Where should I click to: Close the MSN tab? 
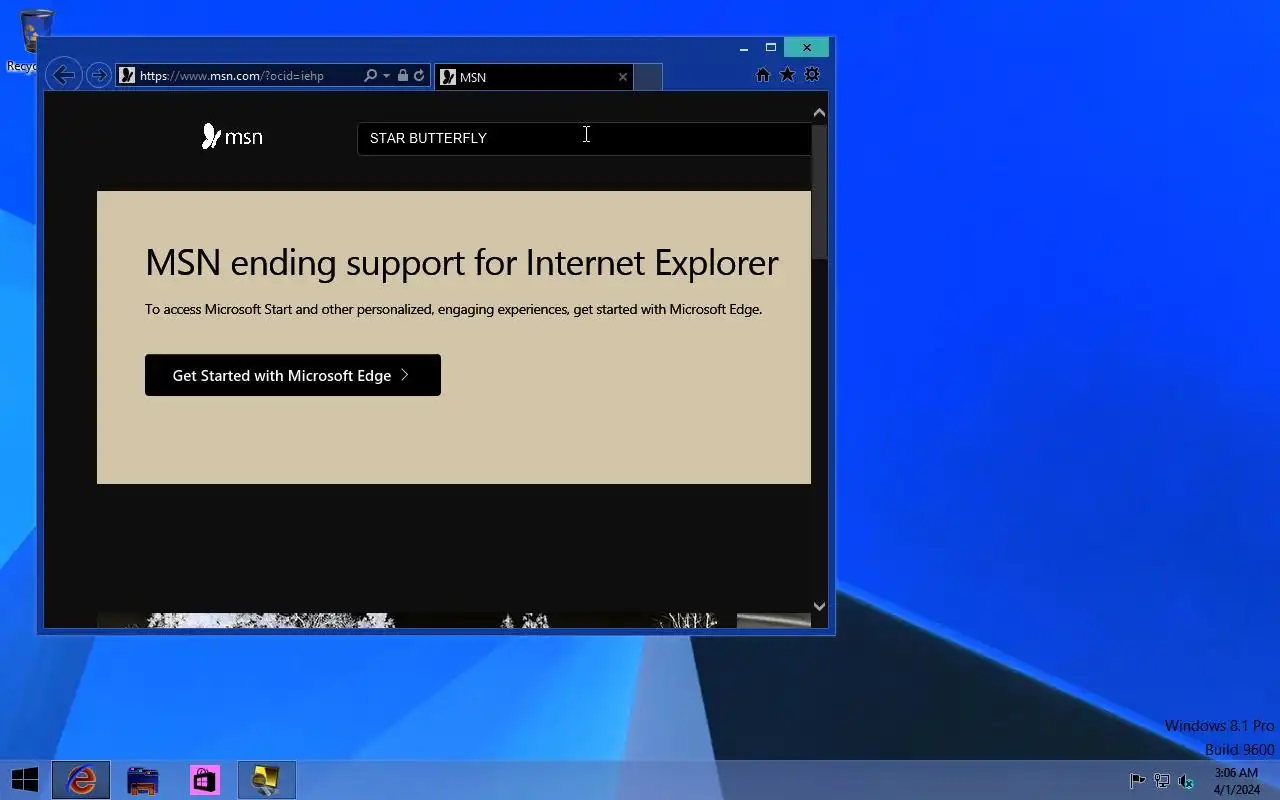tap(623, 77)
